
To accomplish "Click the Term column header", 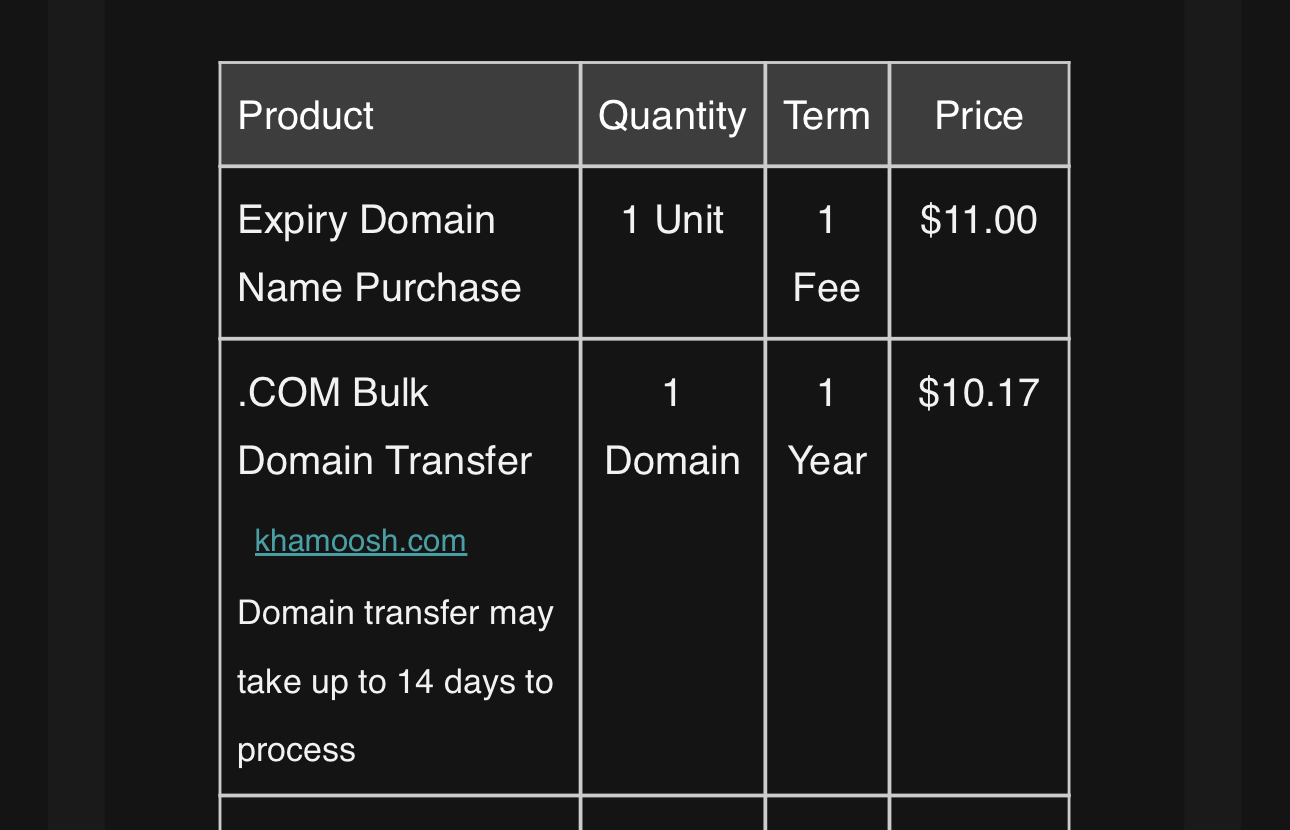I will pyautogui.click(x=827, y=115).
